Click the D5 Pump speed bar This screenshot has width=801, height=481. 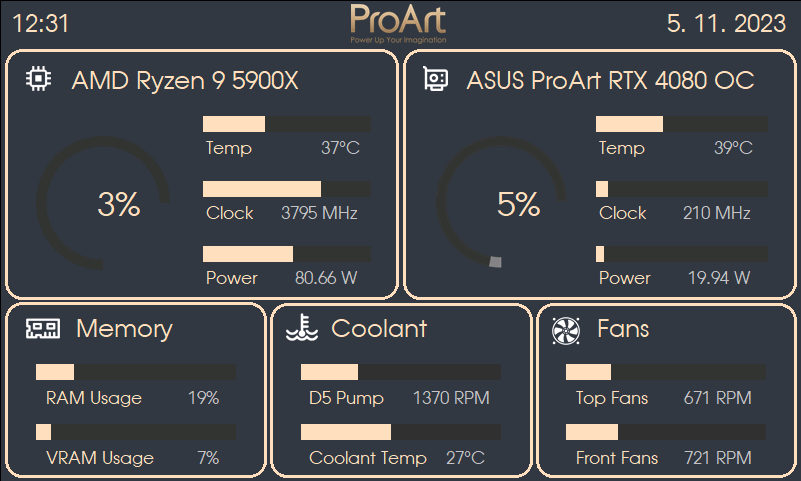(401, 372)
